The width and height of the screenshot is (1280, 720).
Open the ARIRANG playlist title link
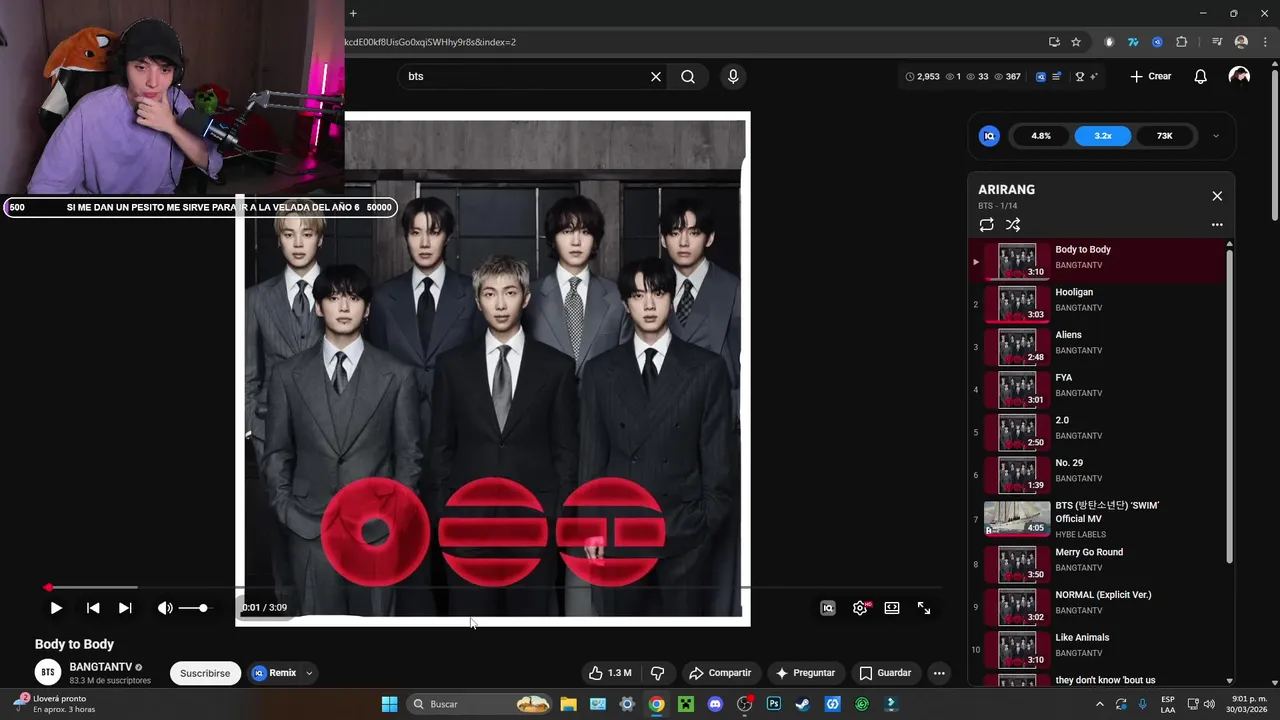coord(1006,190)
